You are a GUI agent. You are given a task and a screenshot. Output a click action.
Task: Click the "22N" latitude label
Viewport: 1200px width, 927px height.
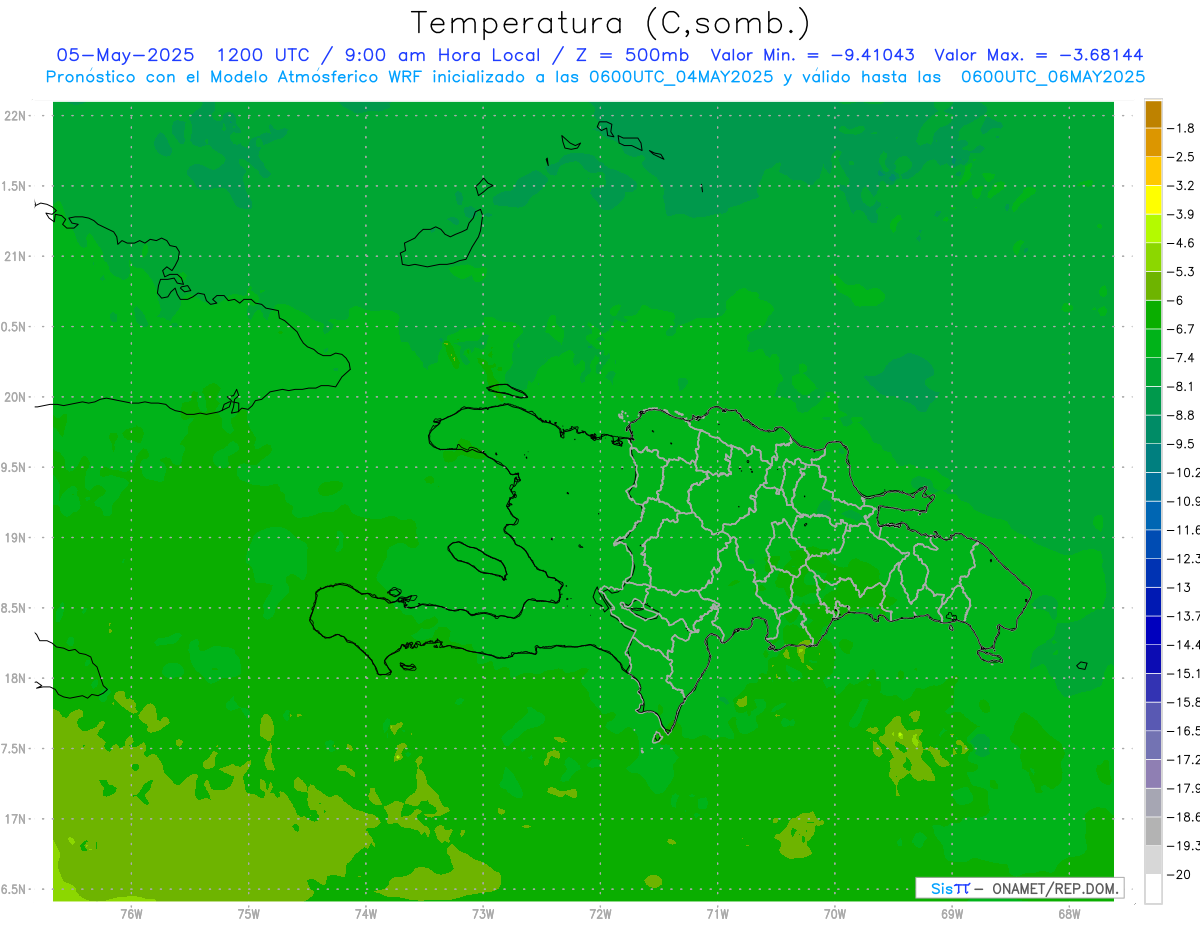click(x=14, y=115)
